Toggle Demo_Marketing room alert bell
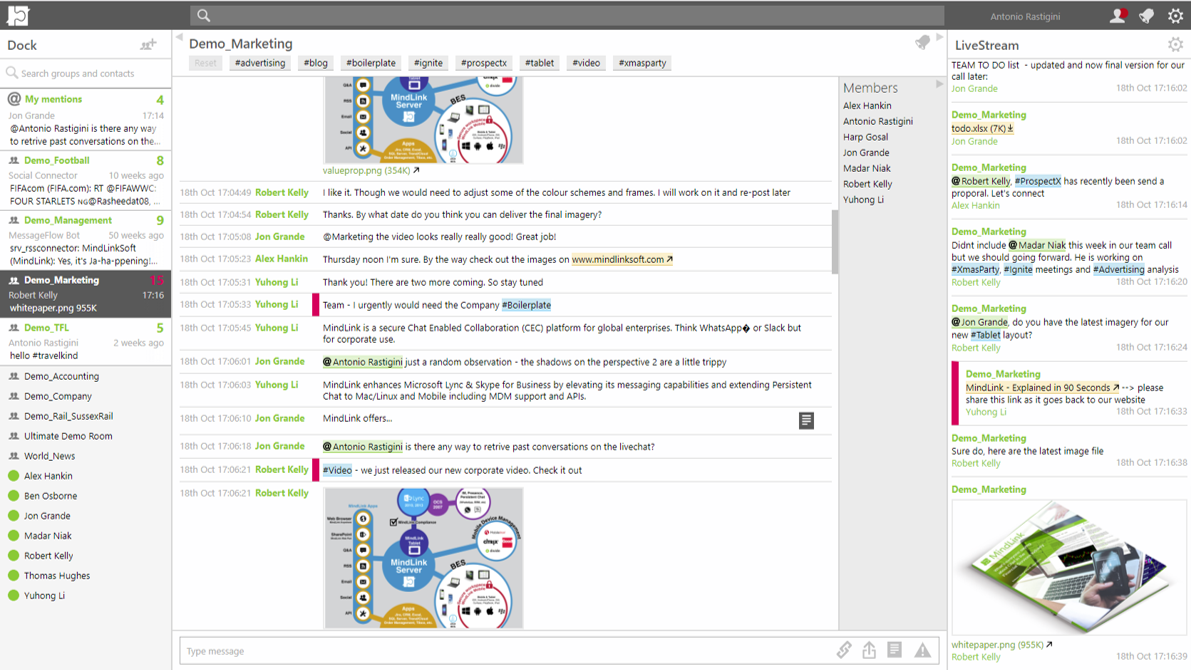 922,43
